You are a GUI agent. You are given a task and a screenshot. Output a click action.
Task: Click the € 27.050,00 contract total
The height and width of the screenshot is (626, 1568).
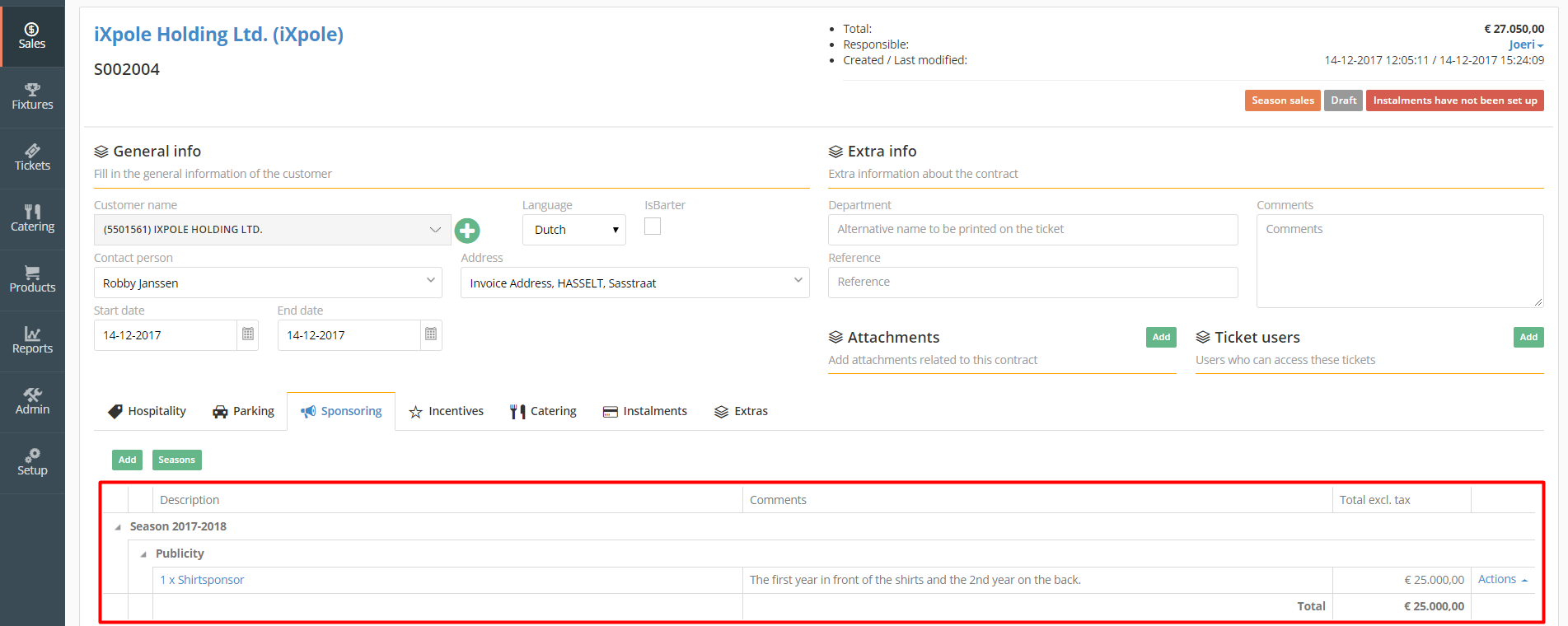(x=1514, y=29)
